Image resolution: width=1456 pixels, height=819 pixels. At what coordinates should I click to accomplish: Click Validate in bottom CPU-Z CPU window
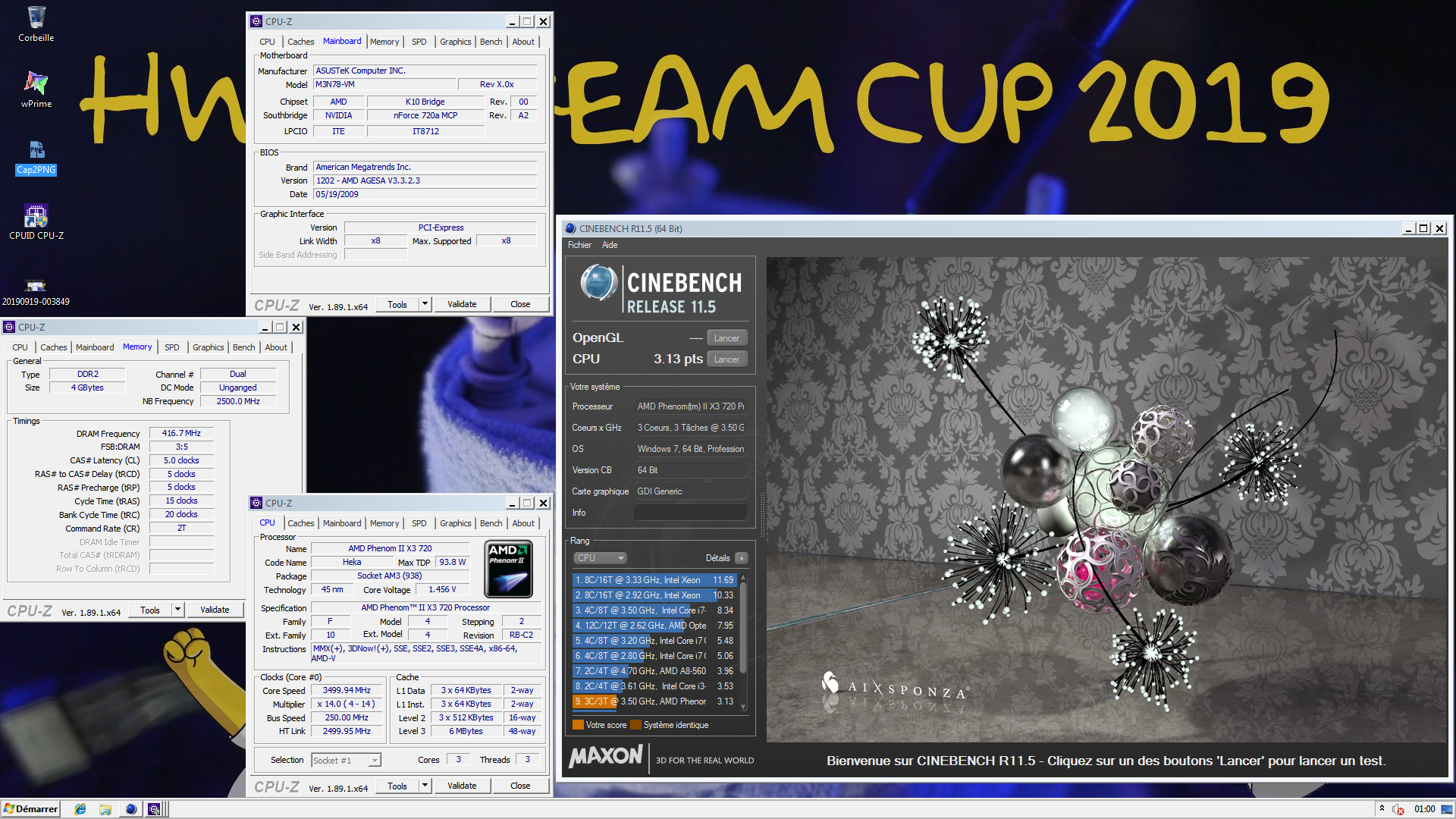tap(462, 786)
